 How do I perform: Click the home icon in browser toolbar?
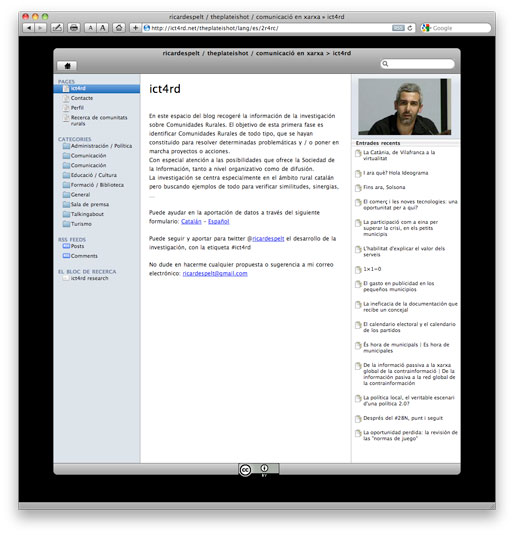pyautogui.click(x=119, y=28)
